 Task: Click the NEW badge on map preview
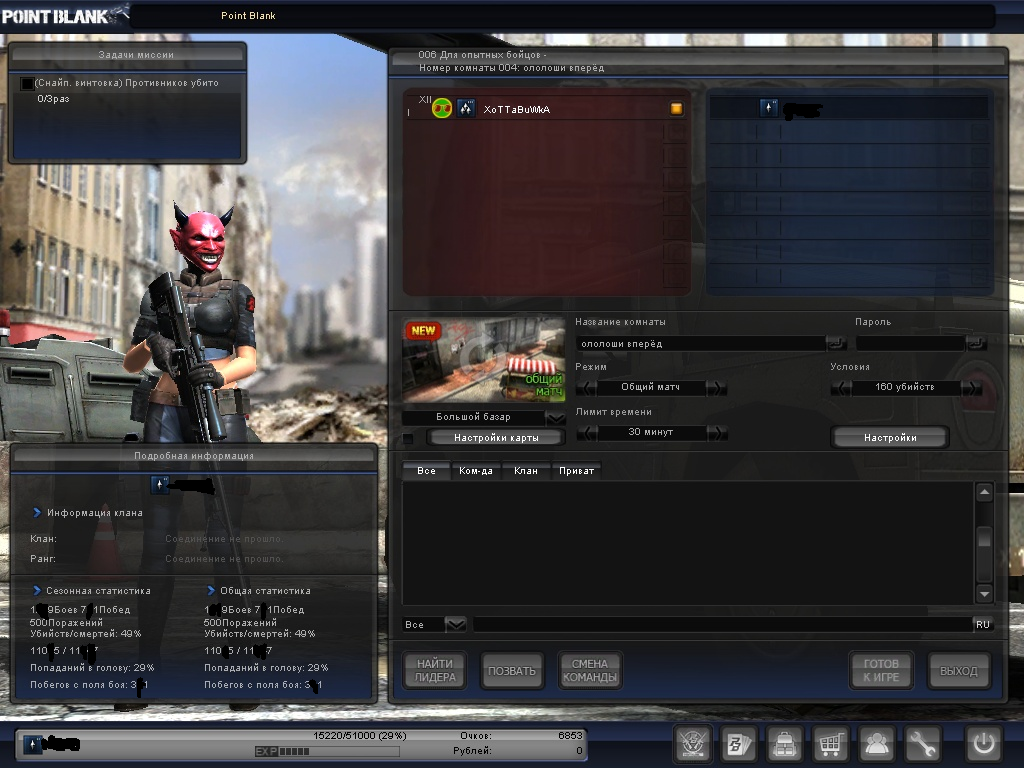(423, 330)
